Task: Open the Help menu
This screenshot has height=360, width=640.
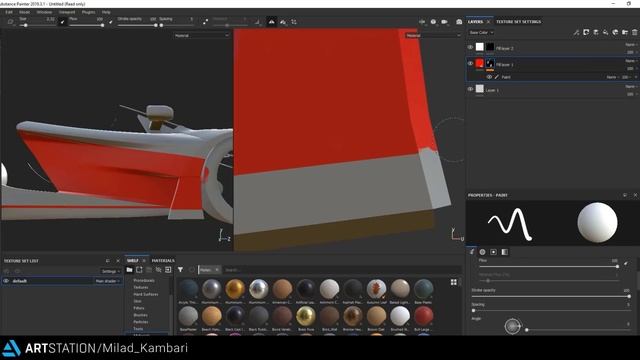Action: 106,12
